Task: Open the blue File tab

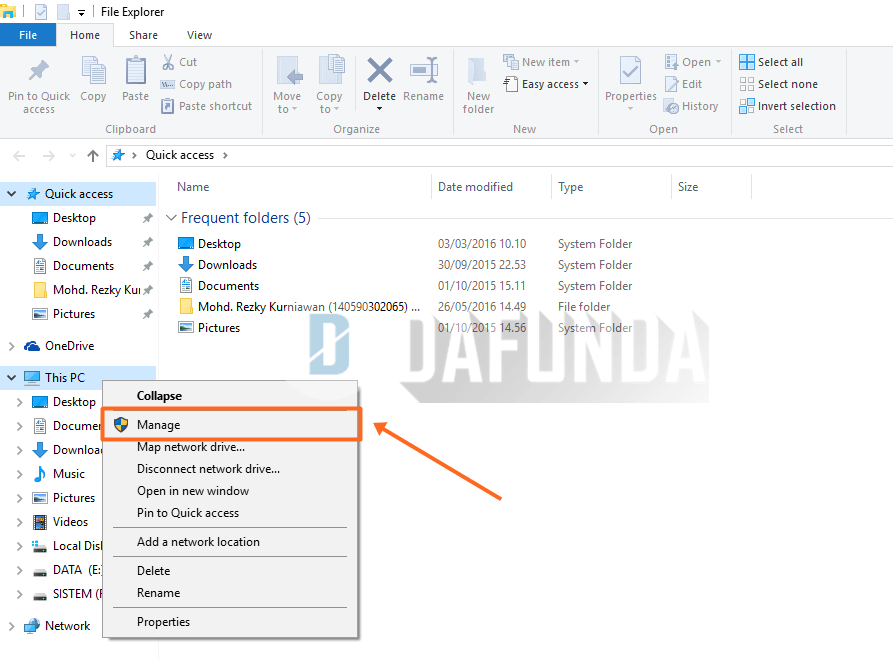Action: (28, 35)
